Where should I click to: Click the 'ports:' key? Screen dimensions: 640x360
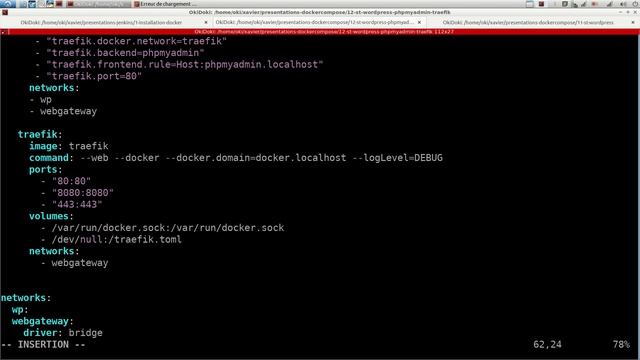[x=45, y=169]
